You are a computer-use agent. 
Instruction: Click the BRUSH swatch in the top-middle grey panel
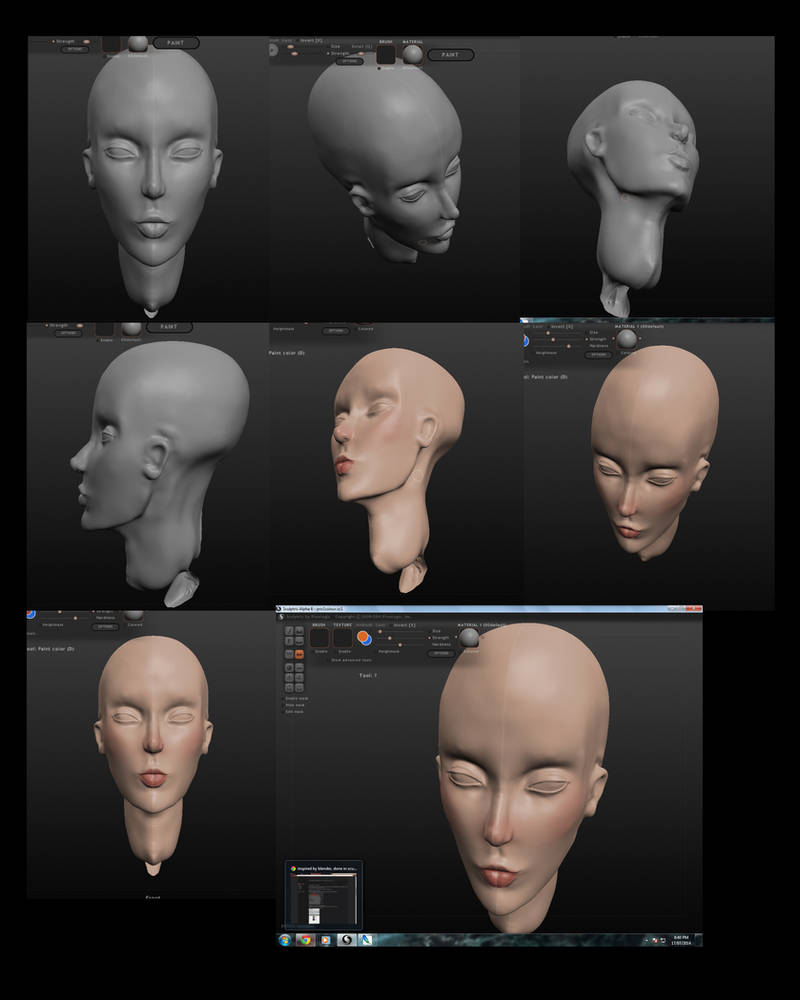click(386, 55)
